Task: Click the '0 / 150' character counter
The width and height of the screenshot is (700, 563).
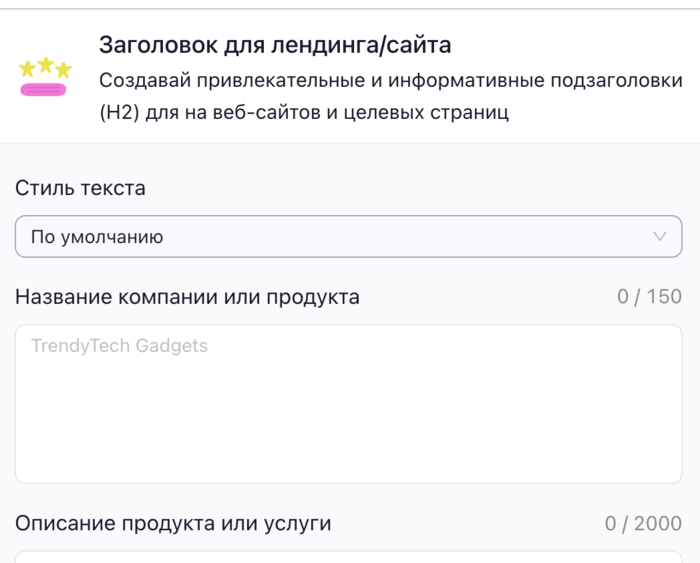Action: [x=649, y=296]
